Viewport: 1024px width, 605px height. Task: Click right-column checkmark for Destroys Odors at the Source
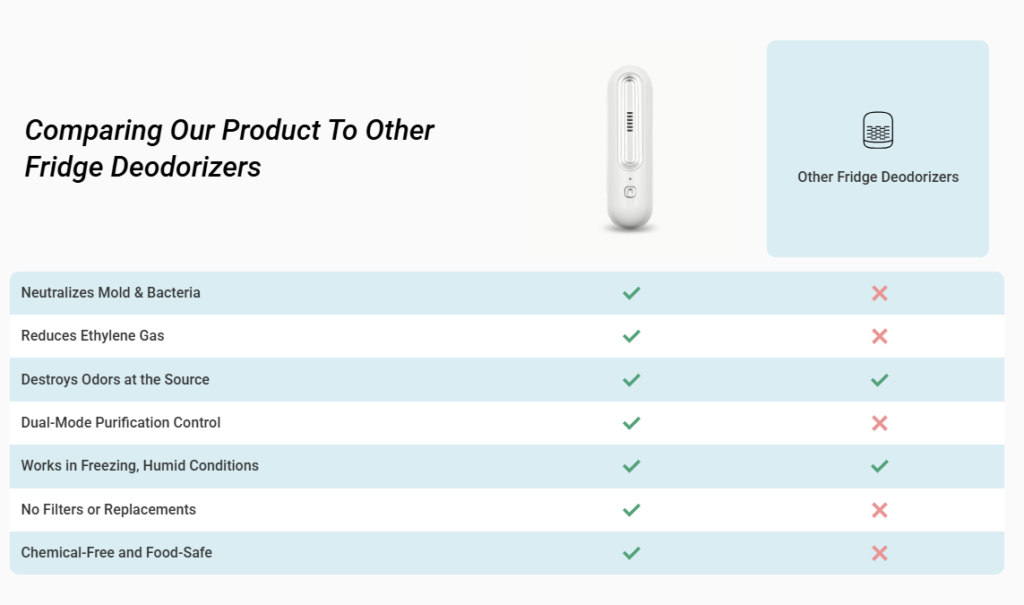880,380
